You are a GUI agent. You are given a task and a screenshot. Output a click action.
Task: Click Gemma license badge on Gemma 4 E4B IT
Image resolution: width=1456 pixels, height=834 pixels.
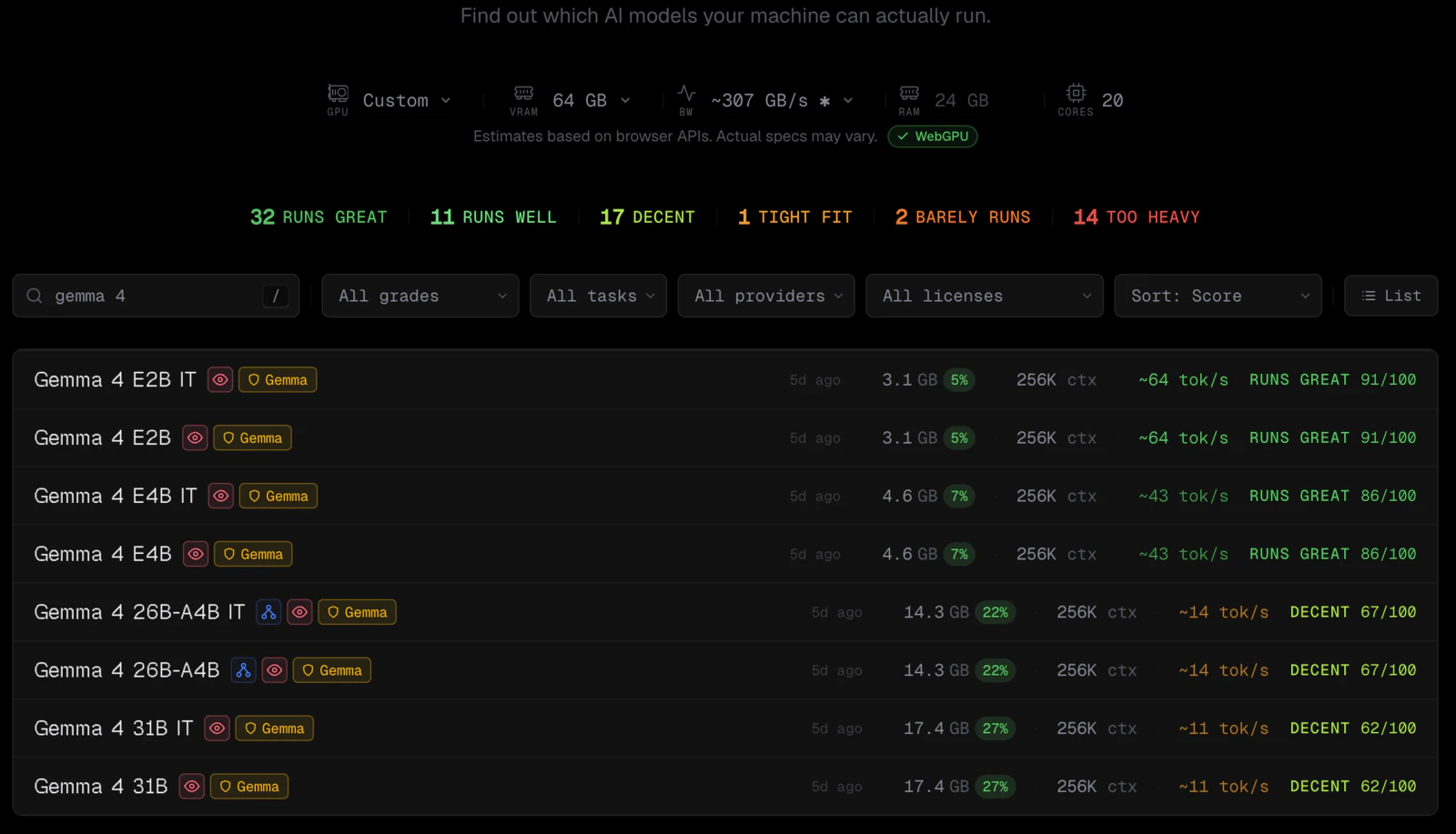(x=278, y=496)
